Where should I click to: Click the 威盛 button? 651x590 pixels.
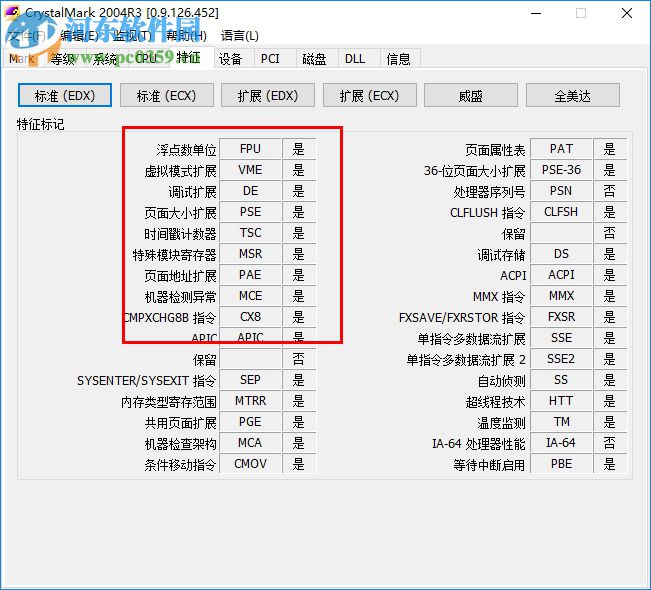point(471,95)
